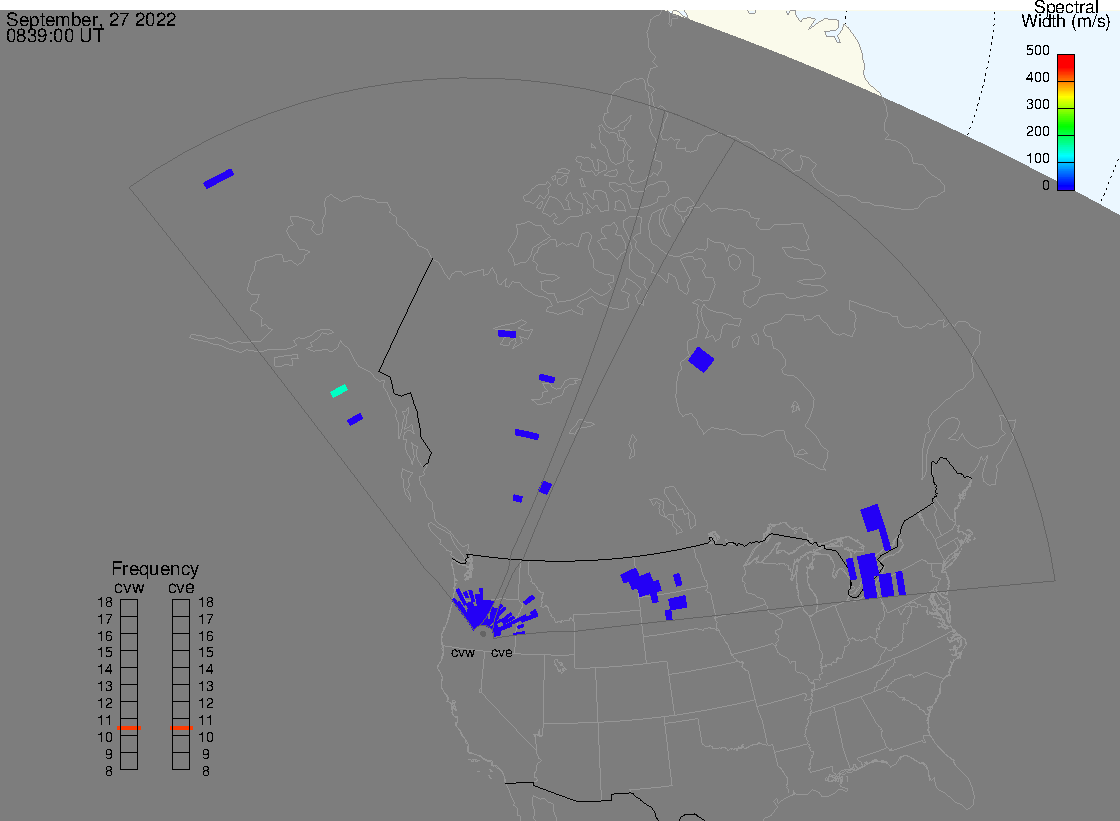Click the cvw radar station label on map
The height and width of the screenshot is (821, 1120).
(463, 652)
